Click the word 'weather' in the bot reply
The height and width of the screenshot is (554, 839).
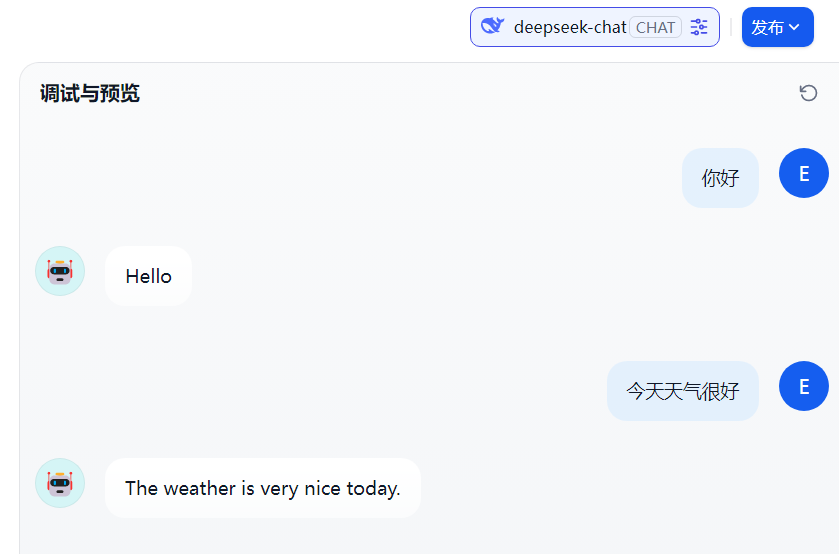(x=199, y=488)
